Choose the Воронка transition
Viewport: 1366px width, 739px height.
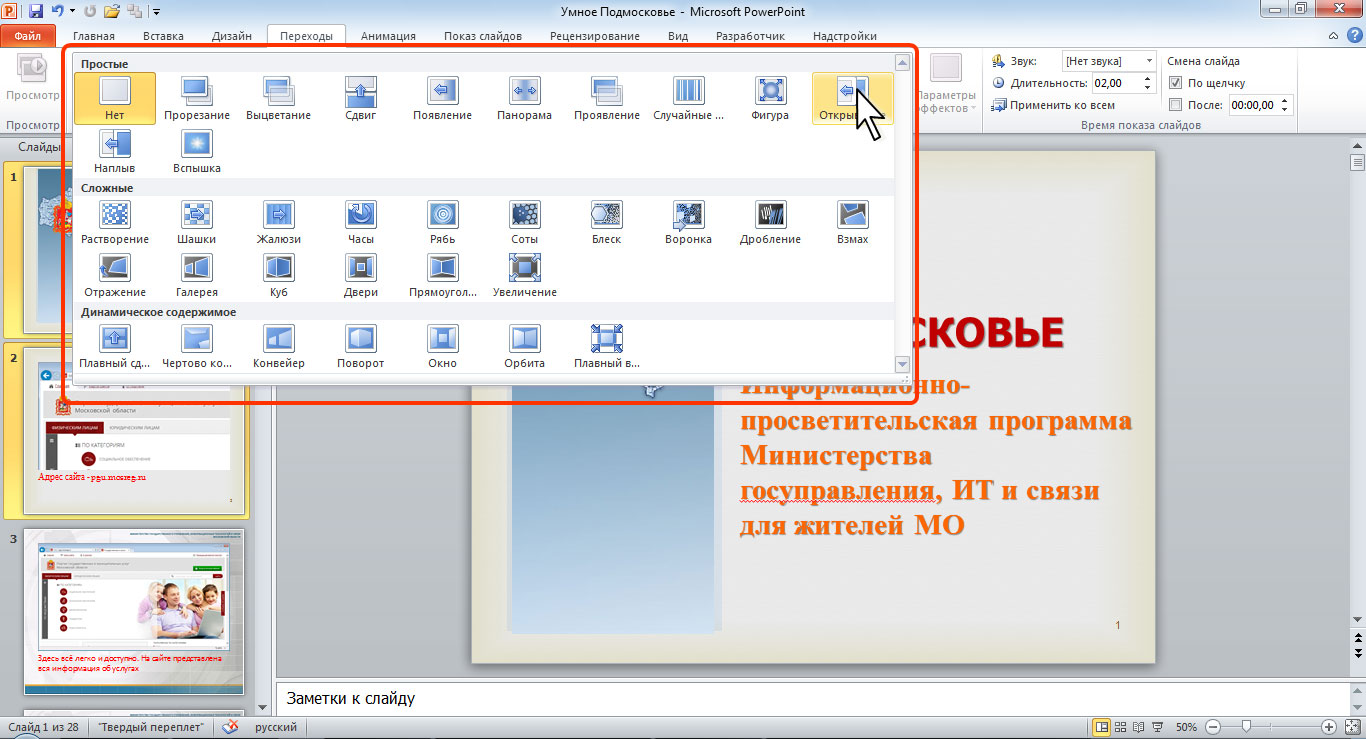tap(688, 222)
